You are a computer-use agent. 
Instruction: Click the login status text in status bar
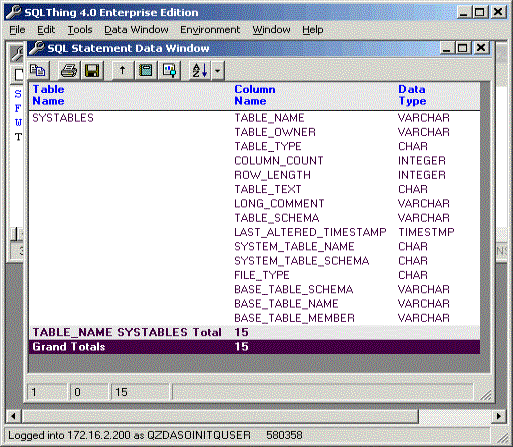(x=129, y=435)
